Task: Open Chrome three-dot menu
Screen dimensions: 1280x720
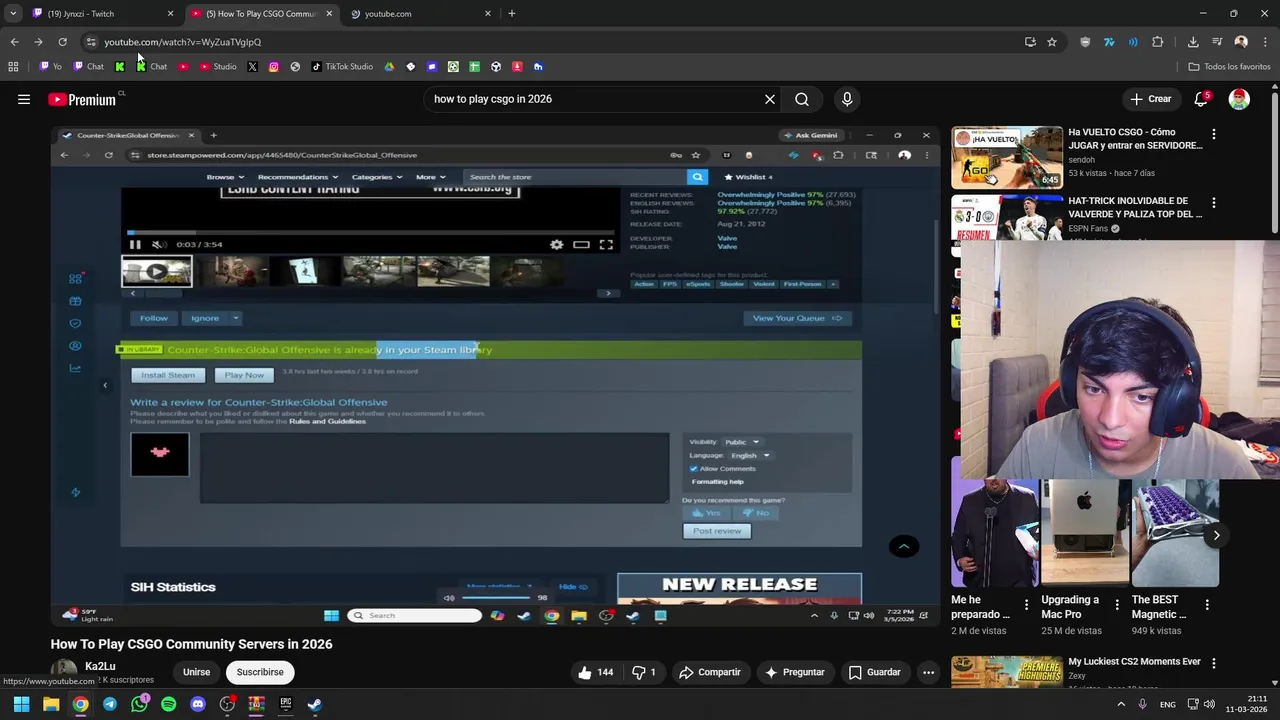Action: point(1266,42)
